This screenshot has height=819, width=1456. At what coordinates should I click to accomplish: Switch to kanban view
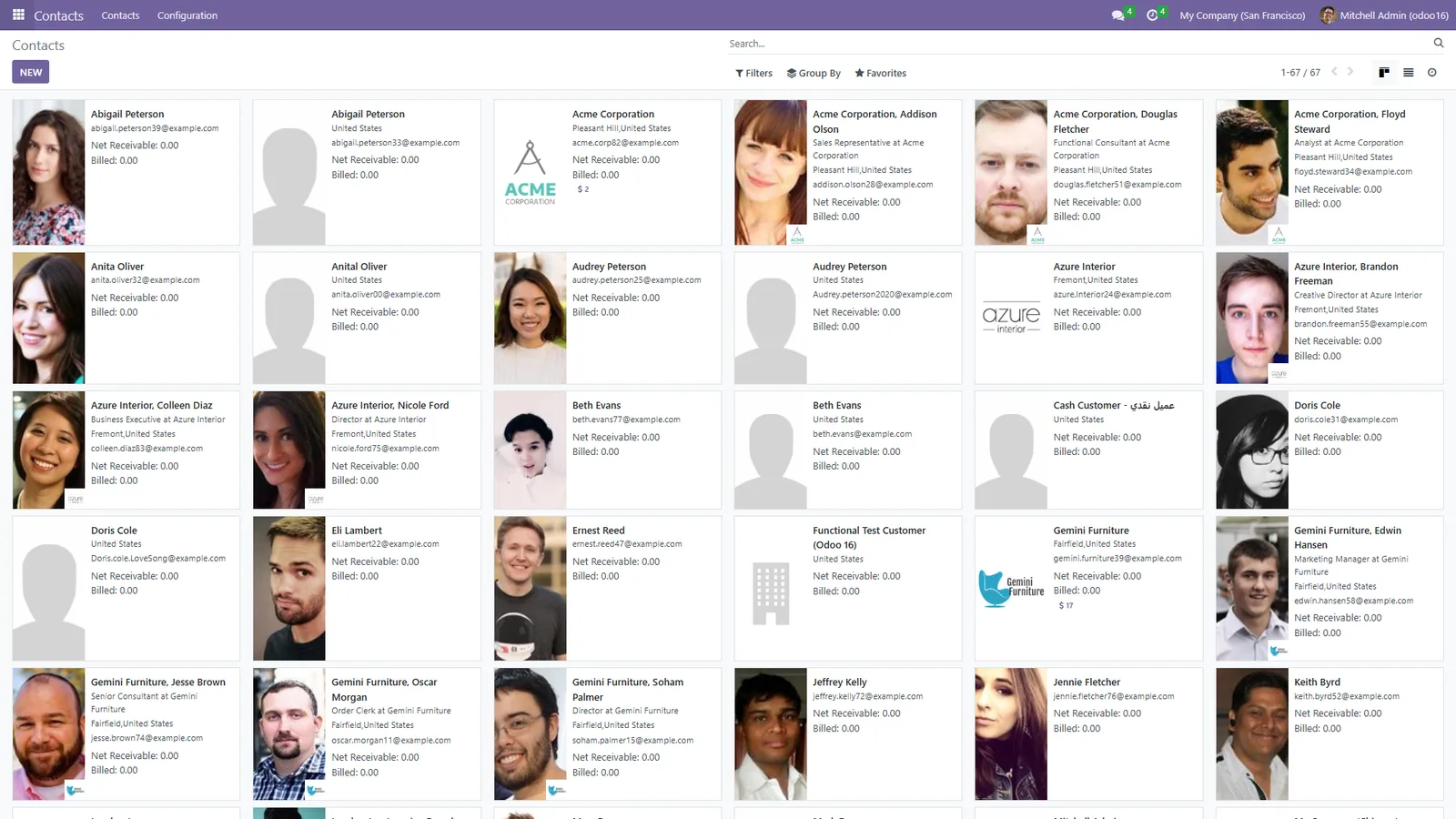(1384, 73)
